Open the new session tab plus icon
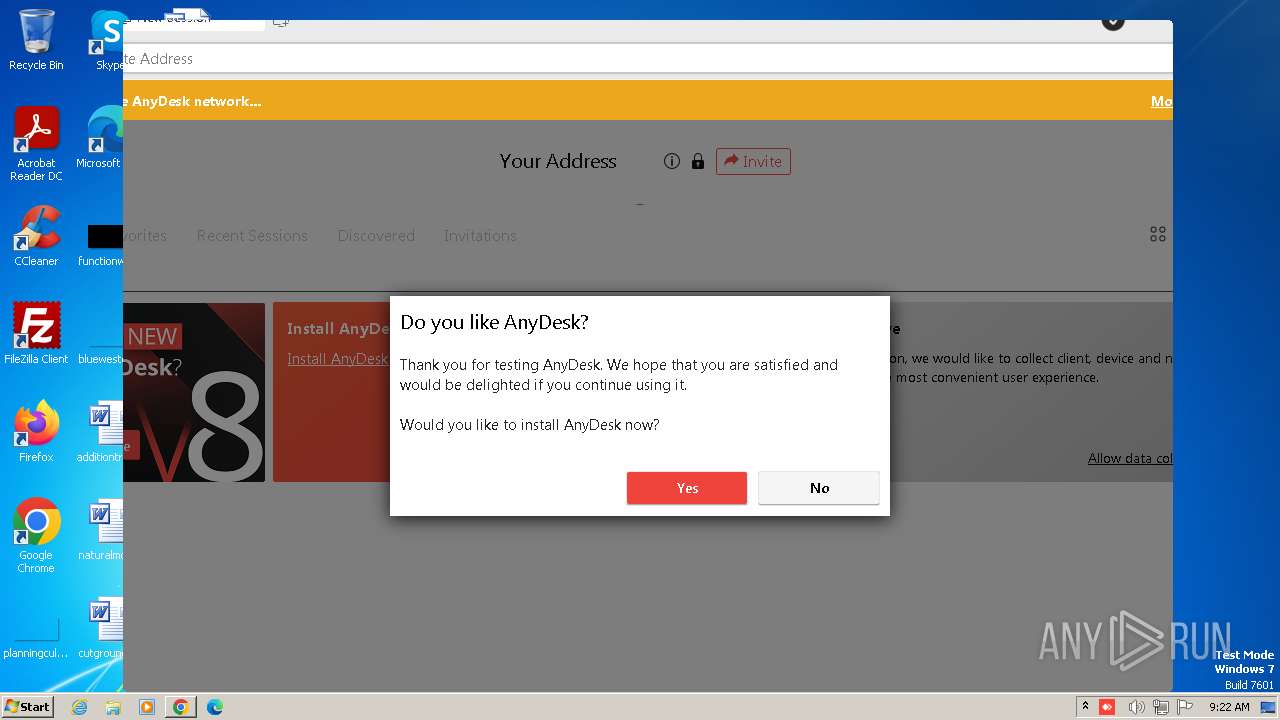The height and width of the screenshot is (720, 1280). pos(281,21)
